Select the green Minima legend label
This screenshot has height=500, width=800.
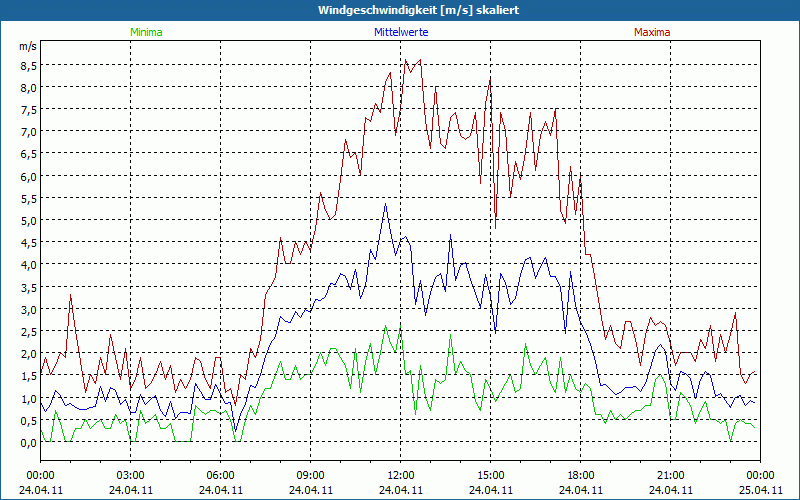tap(146, 32)
